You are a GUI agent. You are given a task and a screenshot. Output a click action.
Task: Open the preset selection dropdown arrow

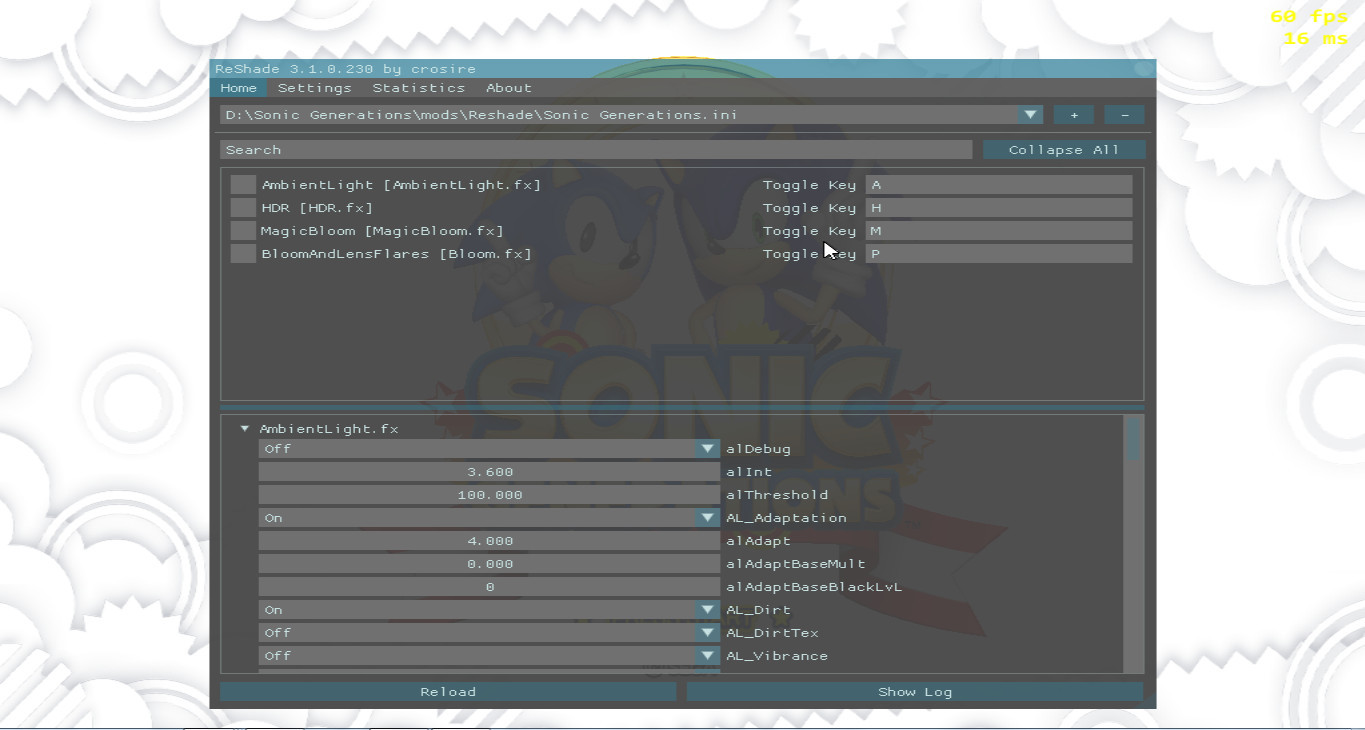[1030, 114]
